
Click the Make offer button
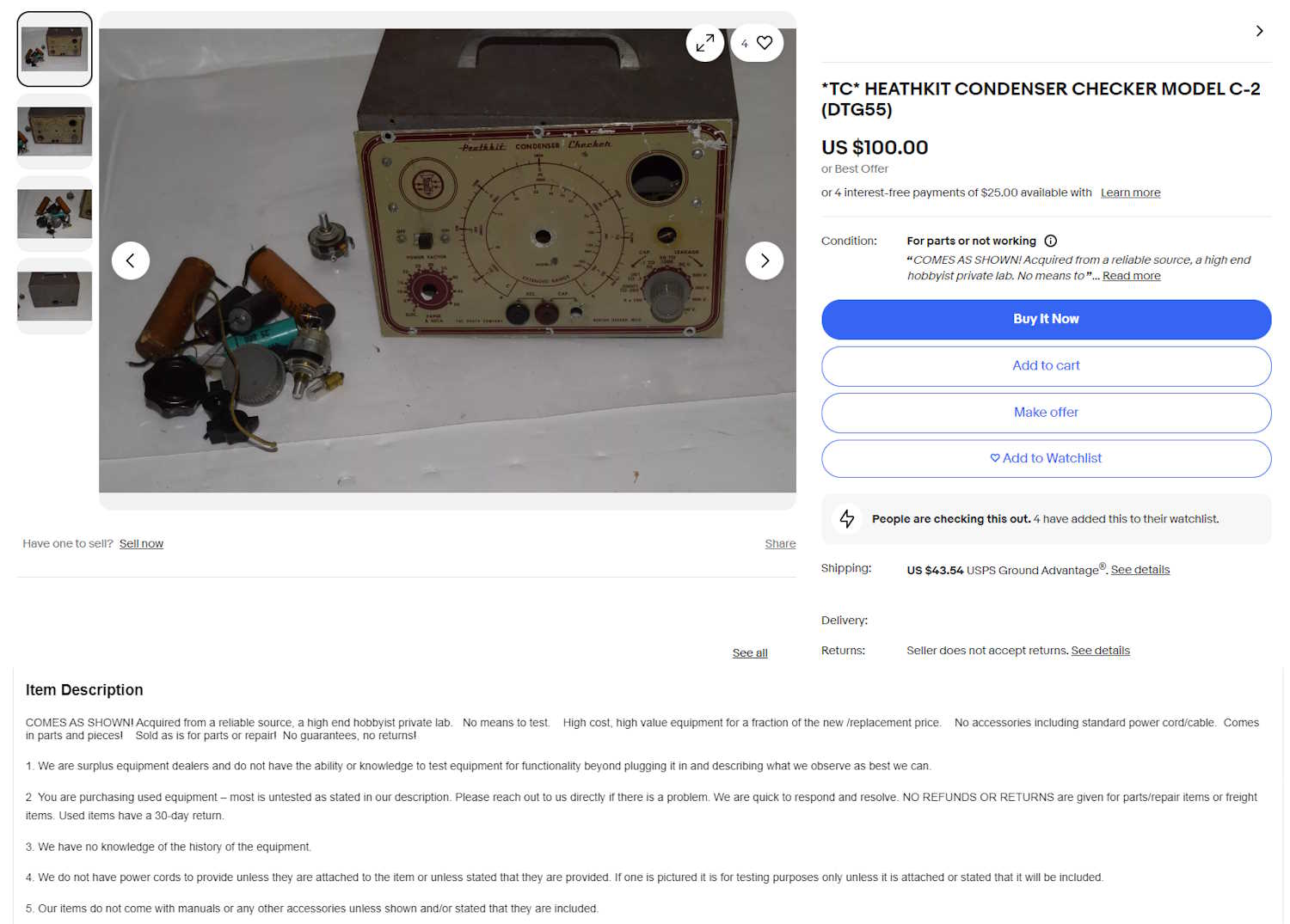[x=1046, y=413]
